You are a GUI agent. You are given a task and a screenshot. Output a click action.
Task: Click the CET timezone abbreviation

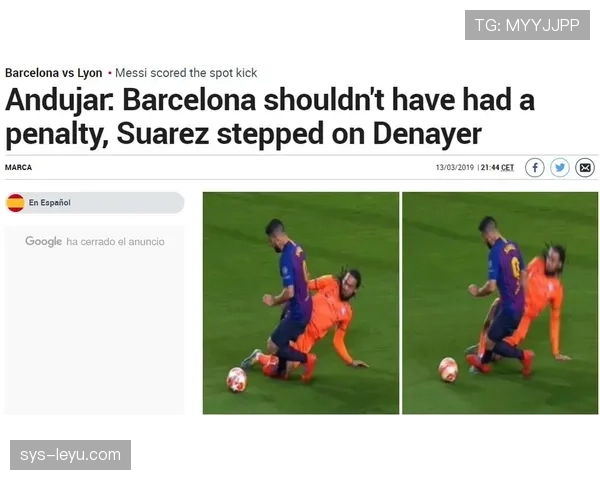507,167
